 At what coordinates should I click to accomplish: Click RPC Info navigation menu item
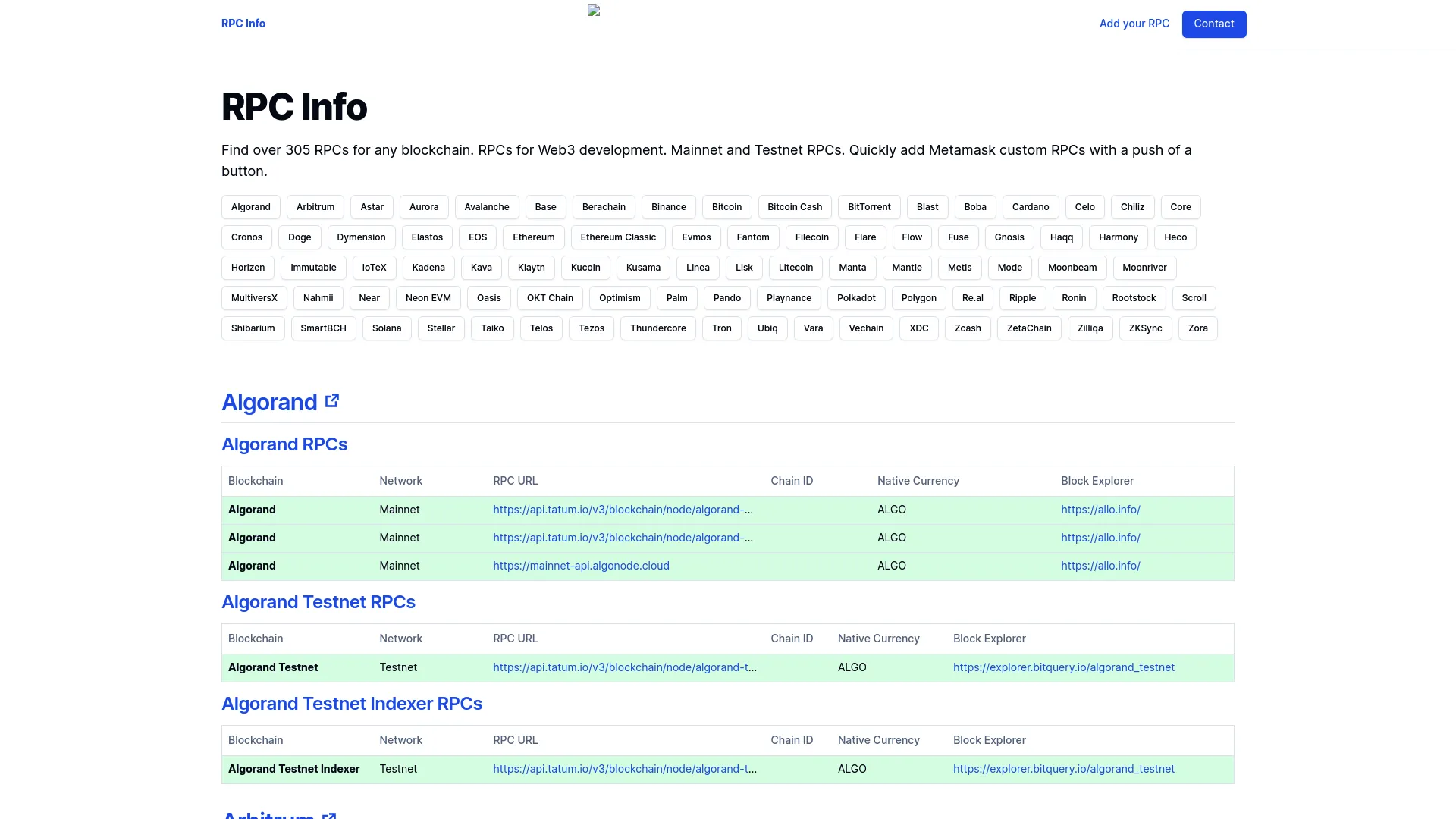[x=244, y=24]
